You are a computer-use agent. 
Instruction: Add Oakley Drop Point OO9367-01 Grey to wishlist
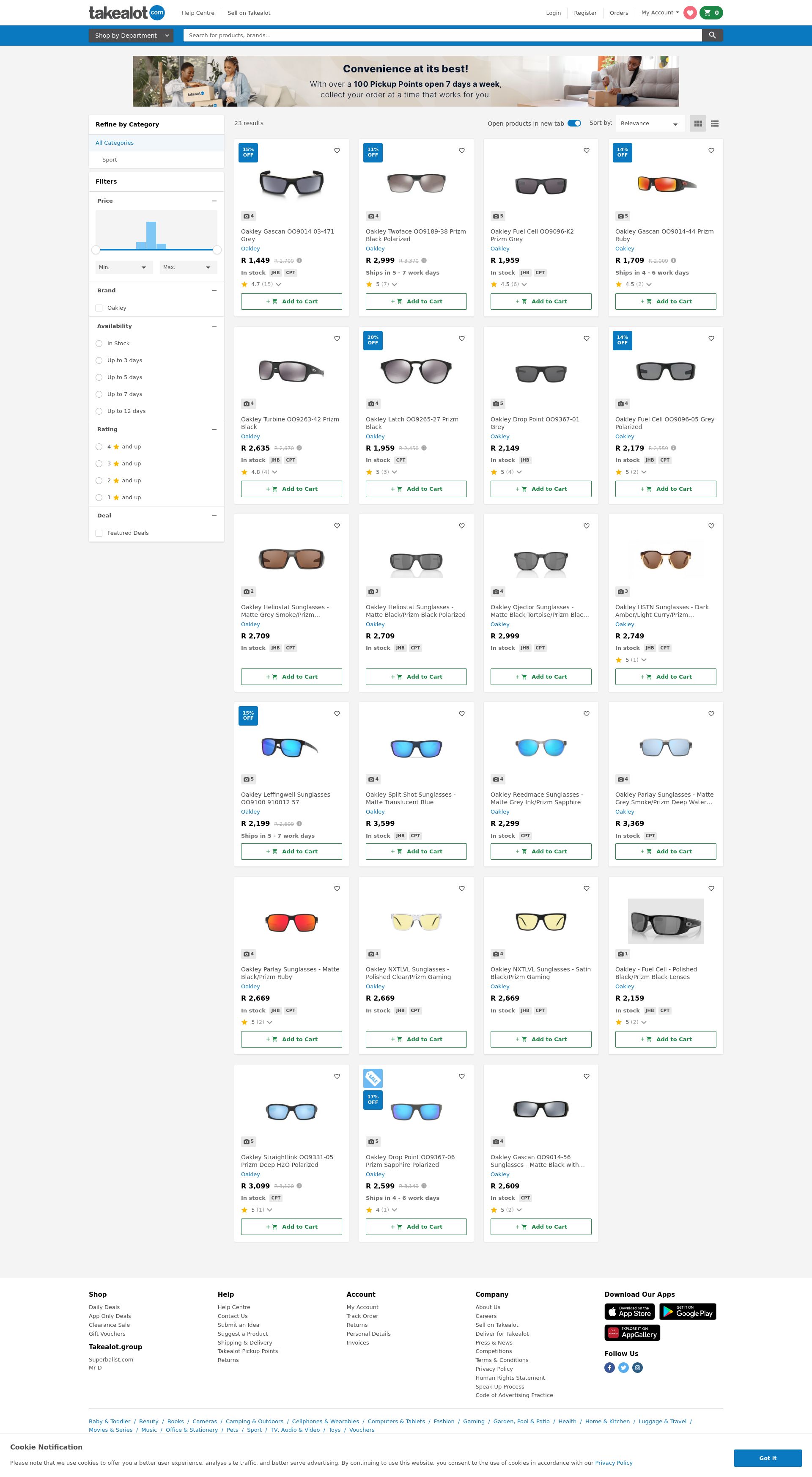586,338
